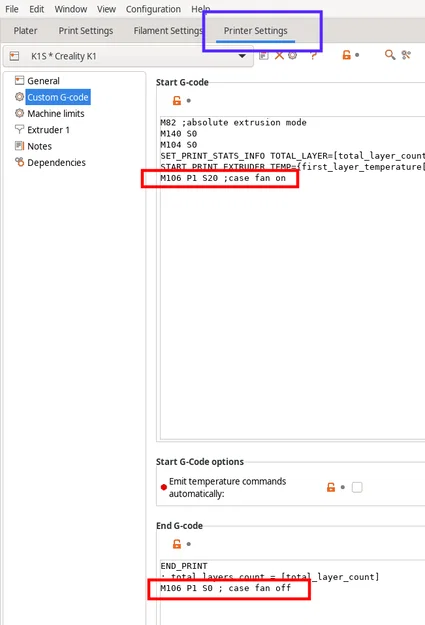
Task: Click the unlock icon for Emit temperature commands
Action: [331, 487]
